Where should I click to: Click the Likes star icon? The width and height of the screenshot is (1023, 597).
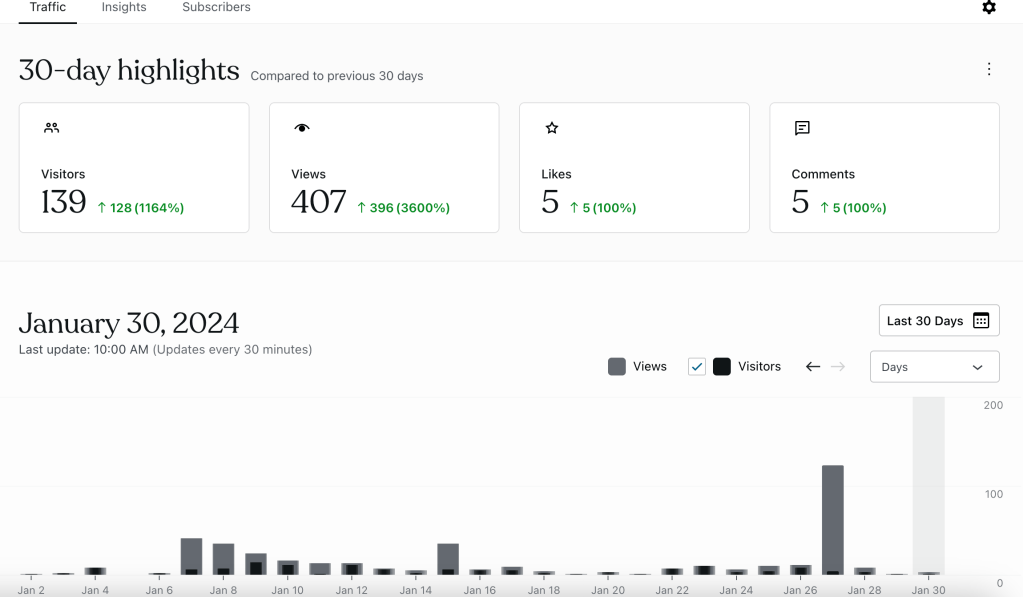point(552,128)
